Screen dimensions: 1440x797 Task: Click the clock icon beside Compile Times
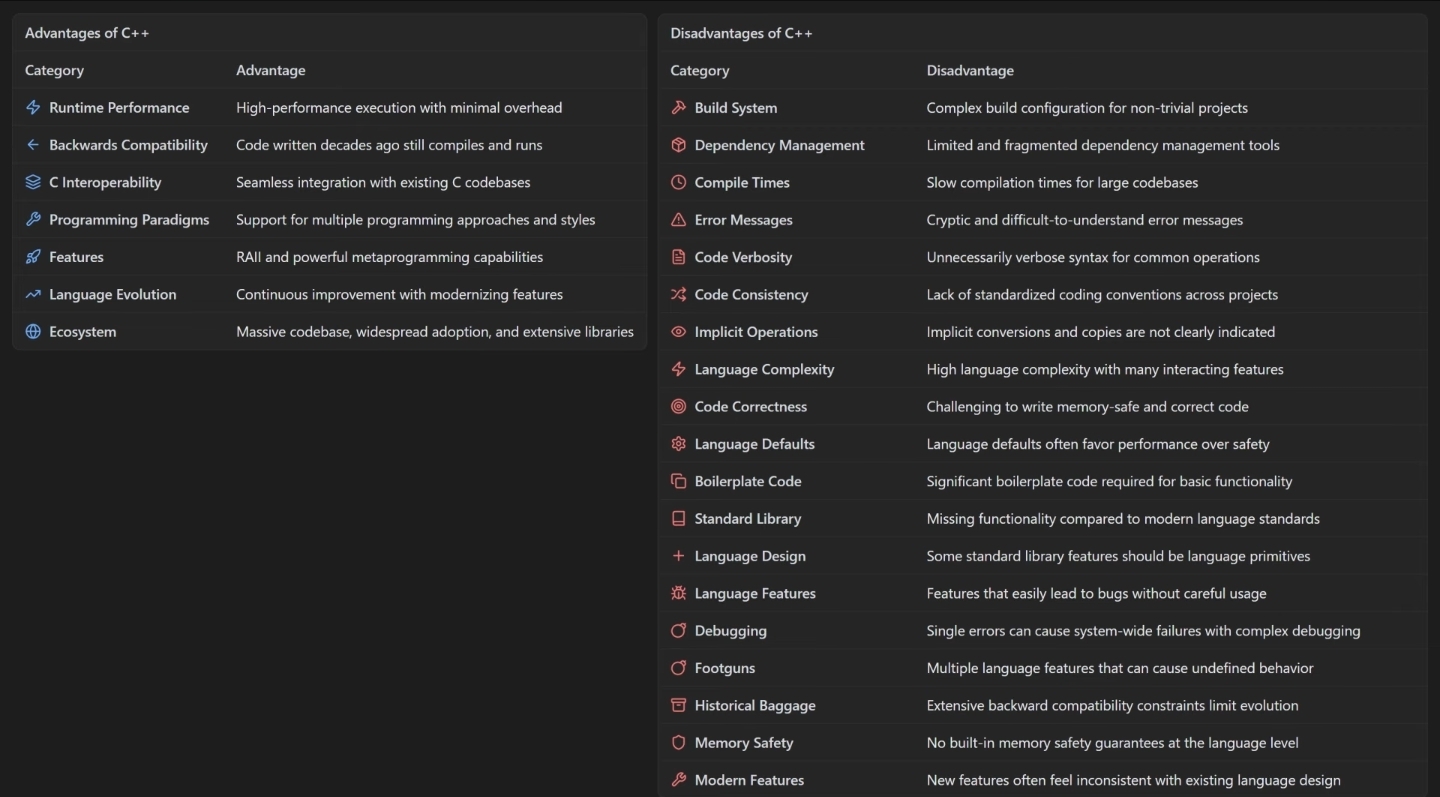[679, 182]
